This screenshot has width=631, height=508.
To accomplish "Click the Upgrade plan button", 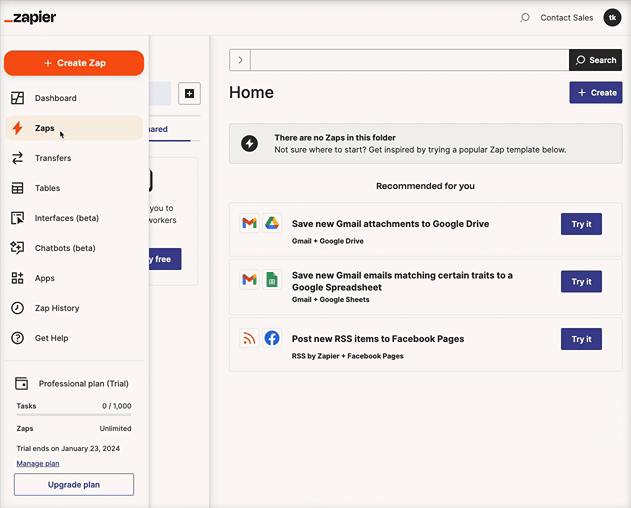I will point(74,484).
